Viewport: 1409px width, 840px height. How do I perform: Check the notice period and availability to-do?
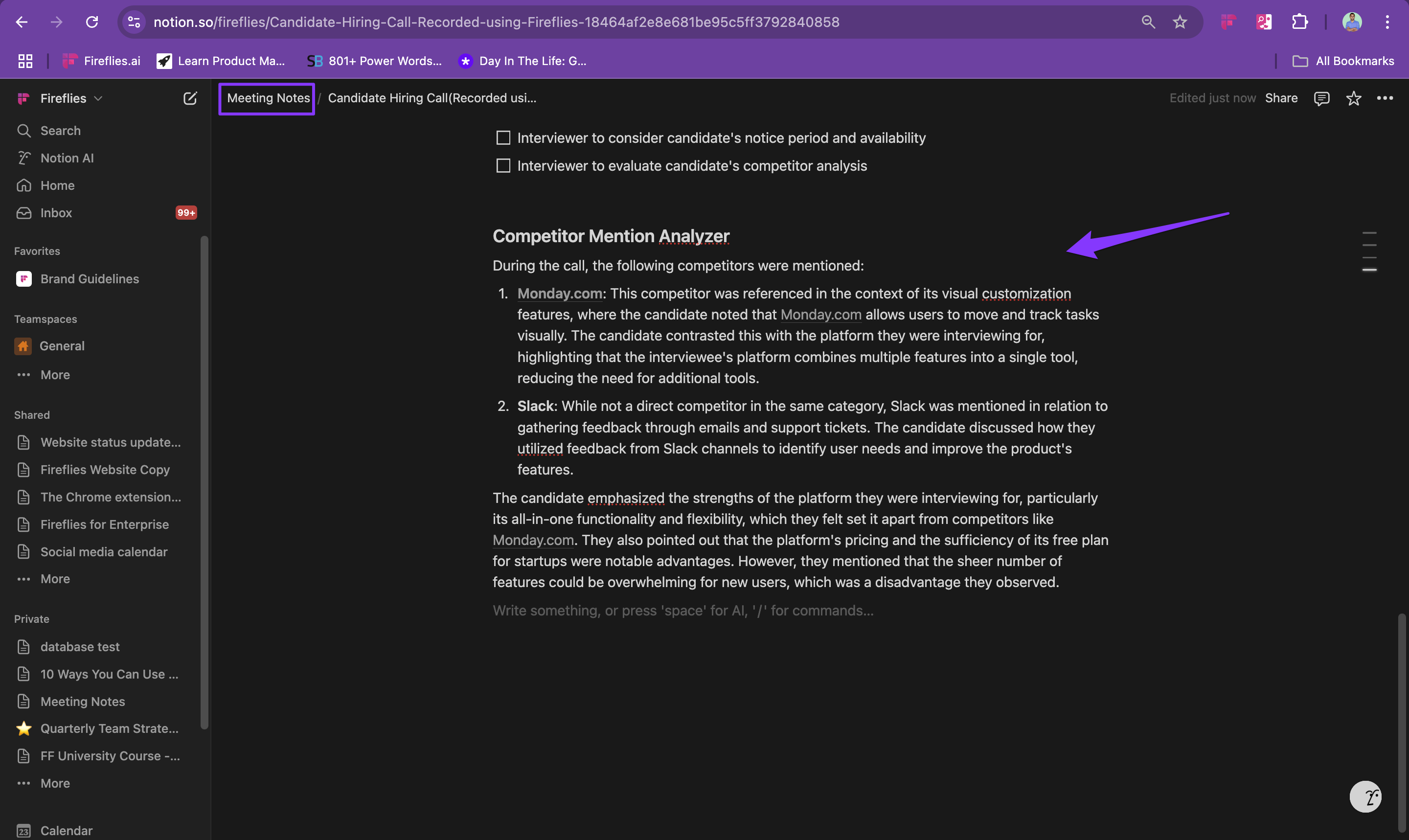[x=503, y=138]
